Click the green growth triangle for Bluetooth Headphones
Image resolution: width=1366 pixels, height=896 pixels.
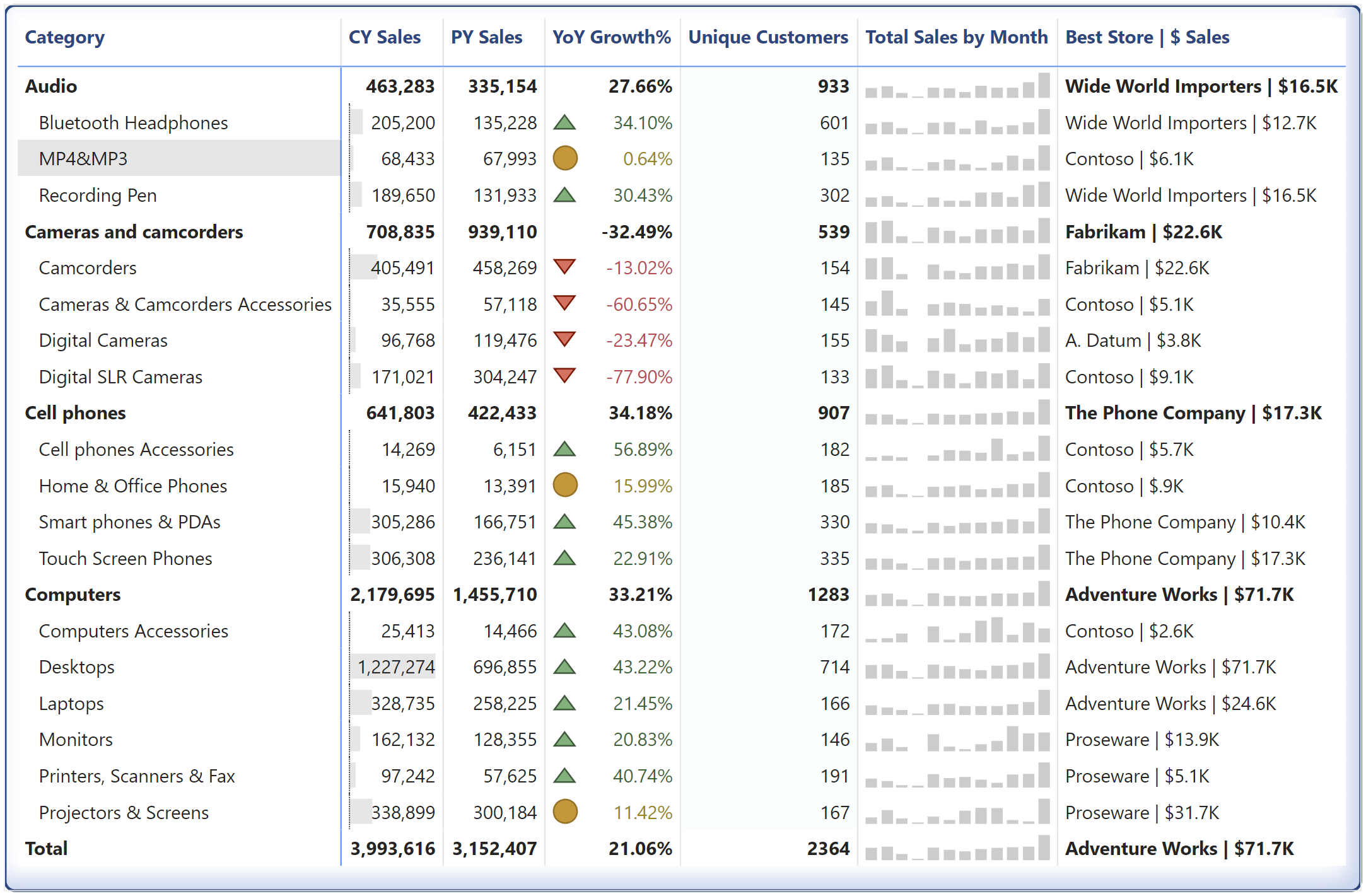coord(566,123)
